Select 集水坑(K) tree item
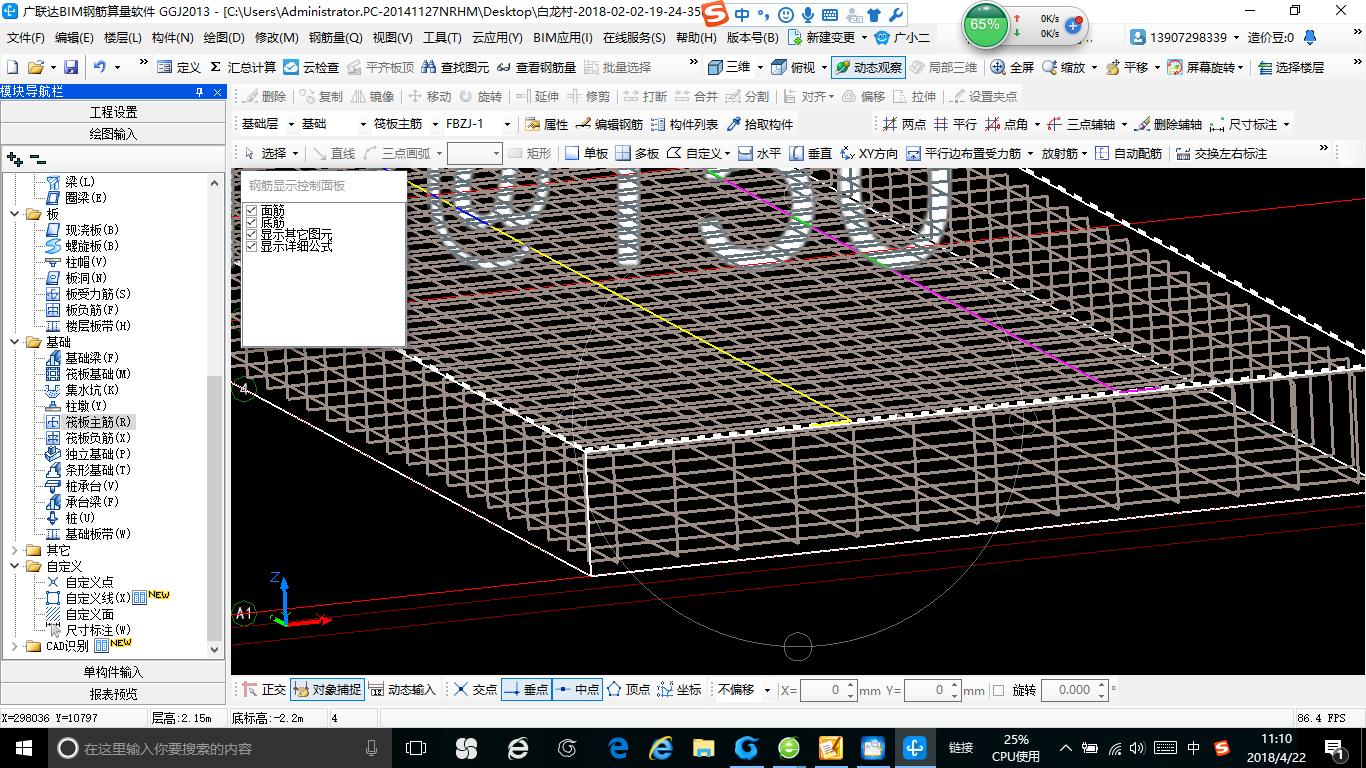The width and height of the screenshot is (1366, 768). (x=92, y=390)
